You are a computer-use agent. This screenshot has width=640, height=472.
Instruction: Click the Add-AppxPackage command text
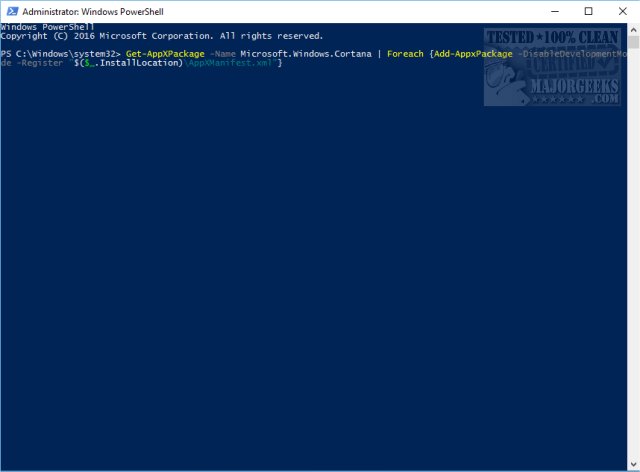pyautogui.click(x=473, y=54)
